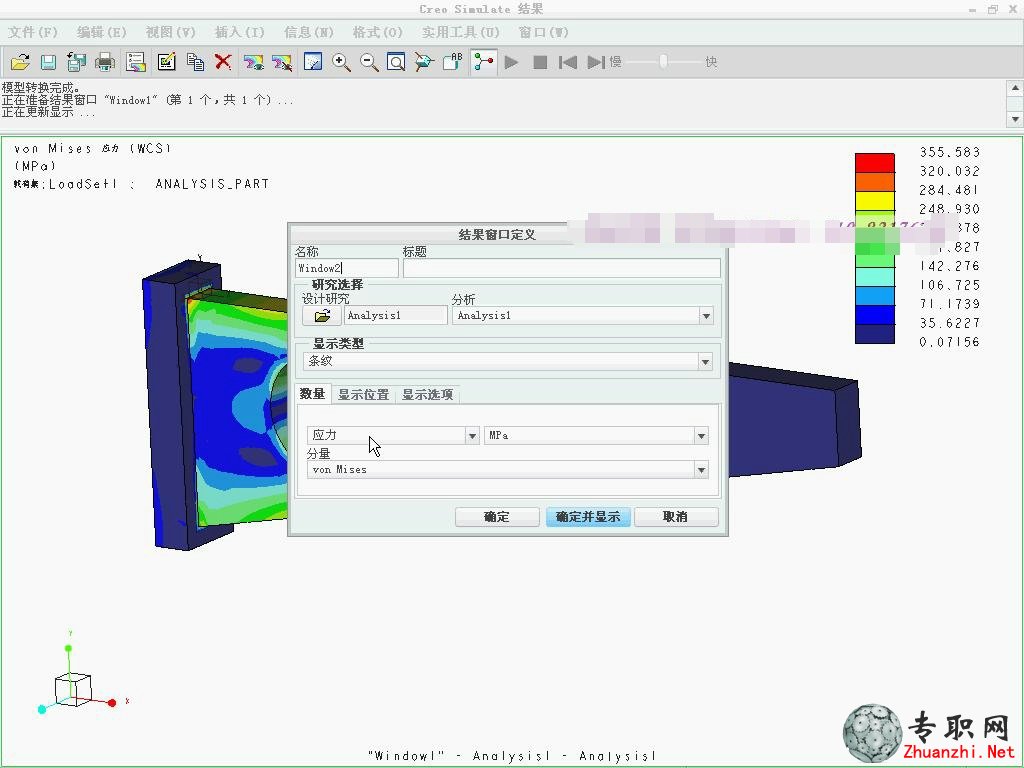Click the empty 标题 title field
The image size is (1024, 768).
tap(562, 268)
